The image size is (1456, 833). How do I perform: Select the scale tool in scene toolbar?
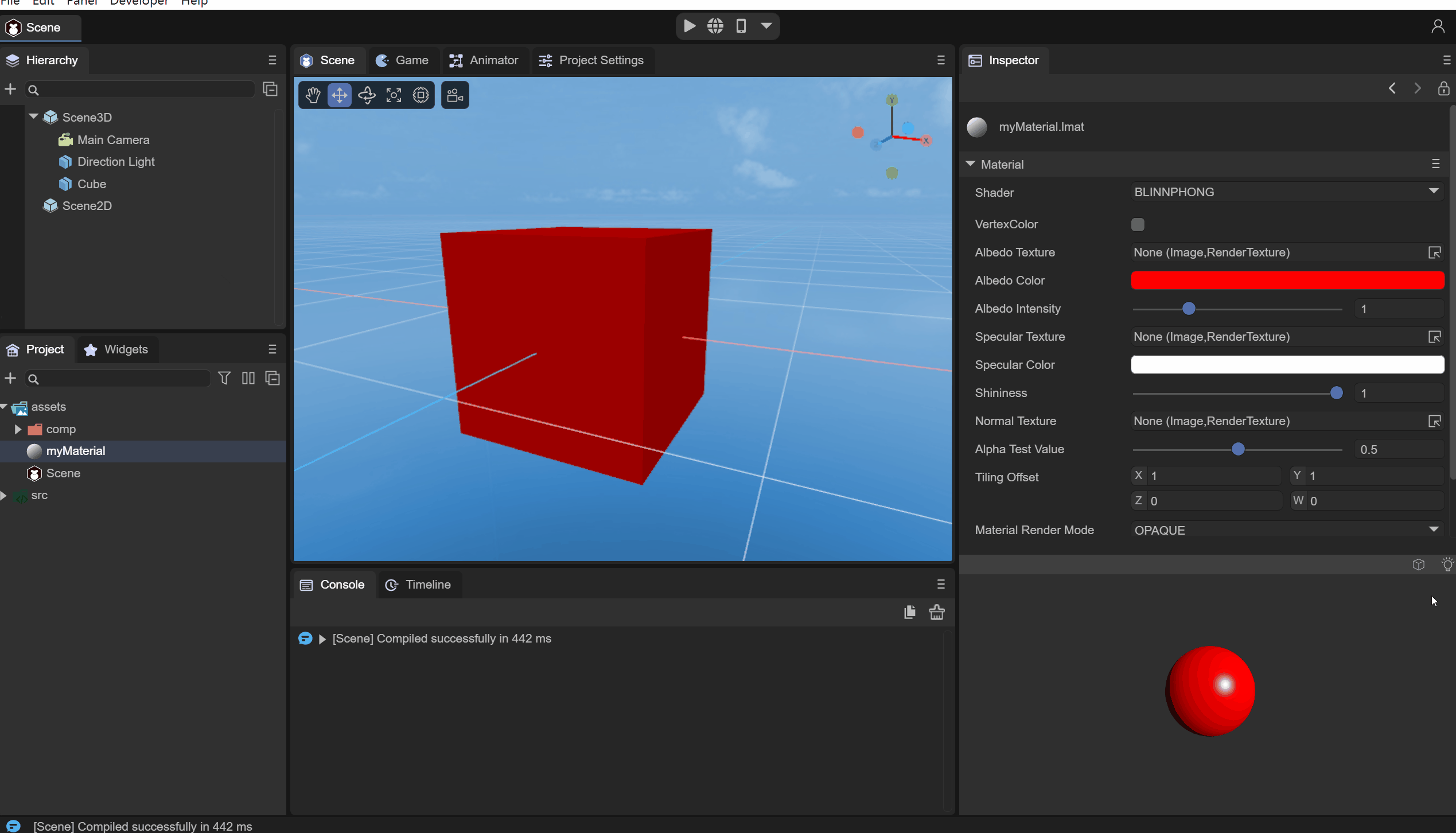pos(394,95)
